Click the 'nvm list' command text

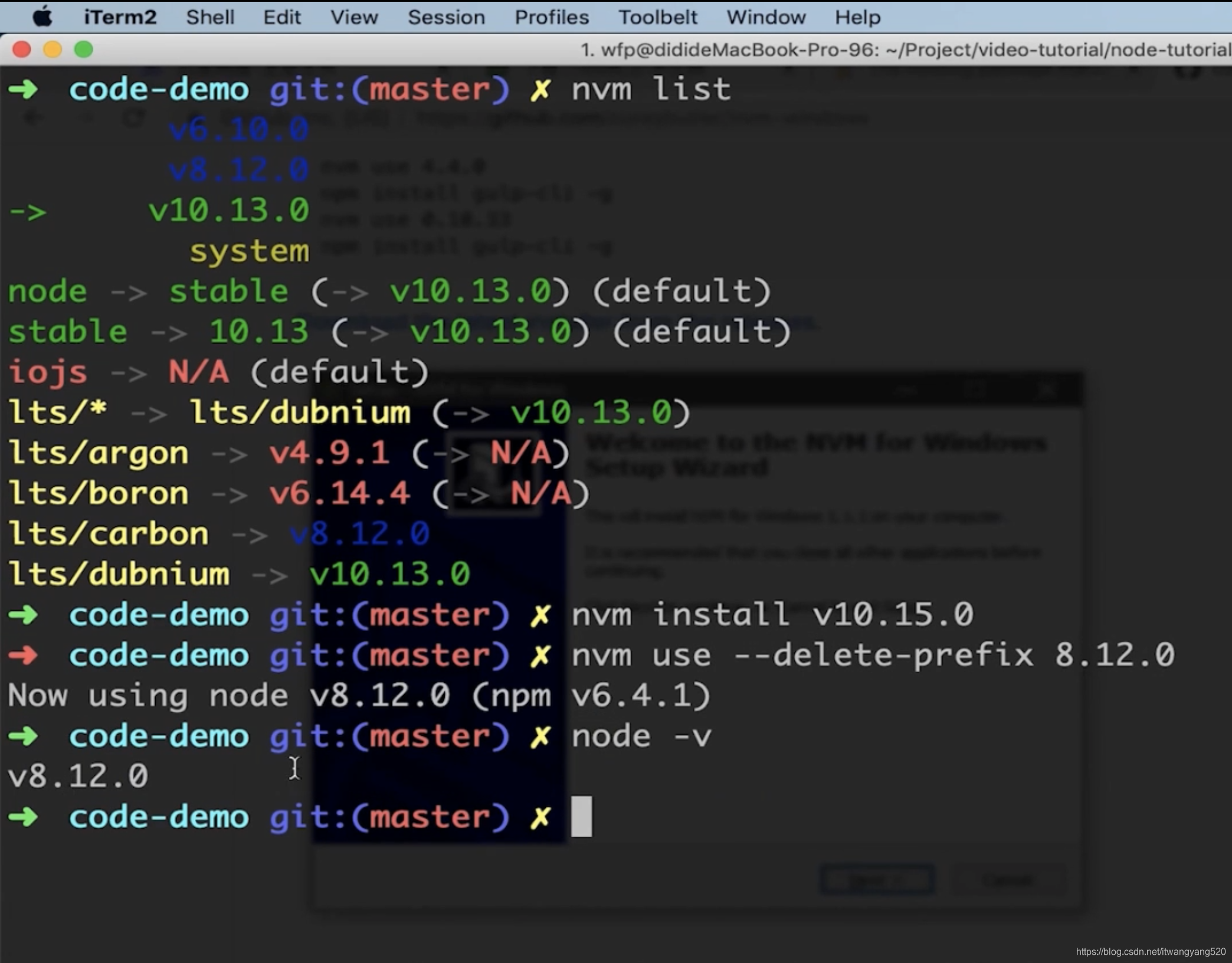tap(651, 89)
